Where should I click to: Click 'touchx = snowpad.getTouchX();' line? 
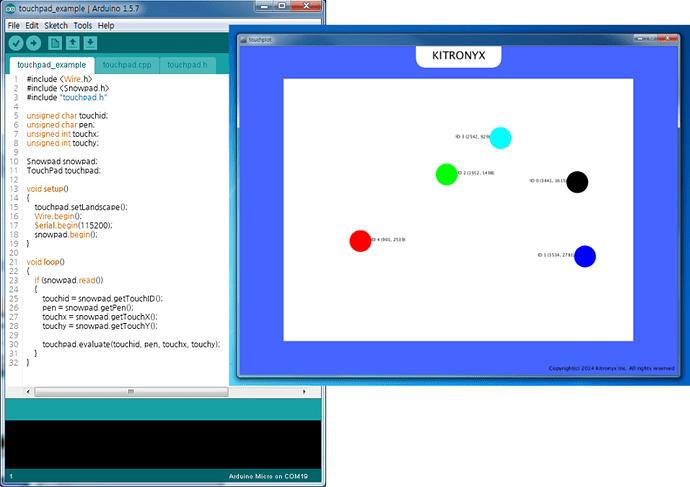pyautogui.click(x=100, y=317)
